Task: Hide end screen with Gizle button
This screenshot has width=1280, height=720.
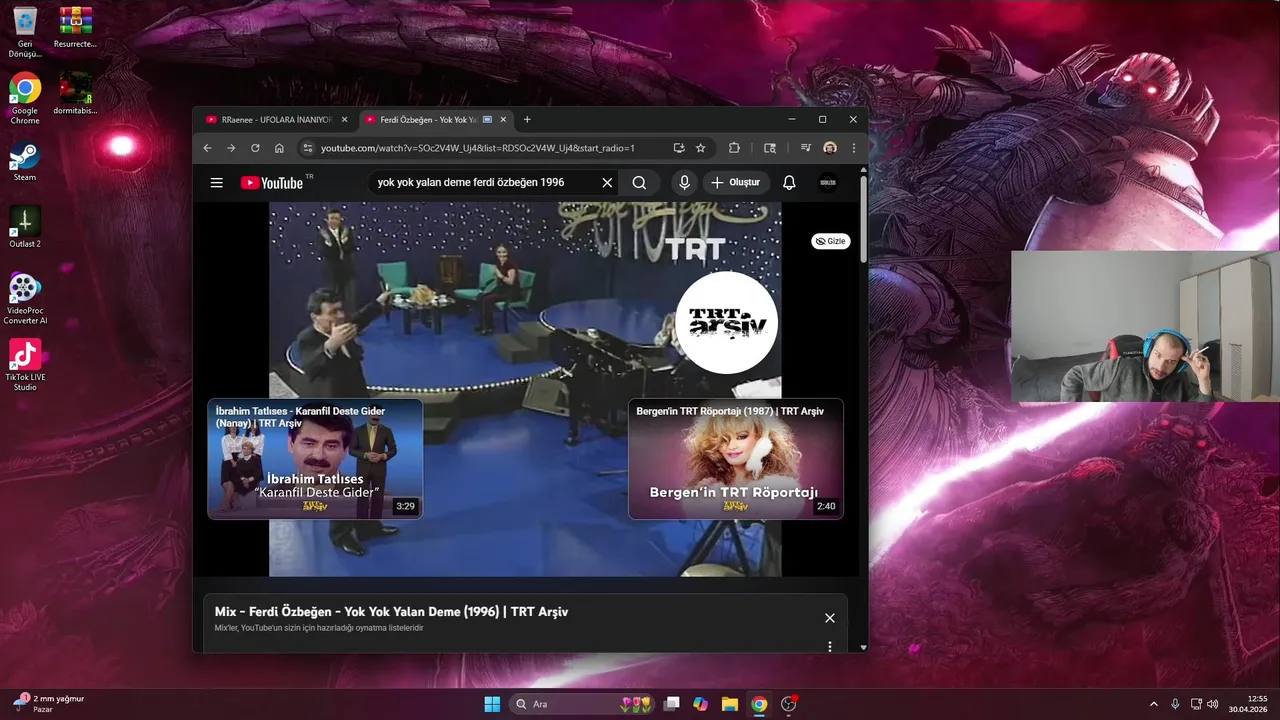Action: [830, 241]
